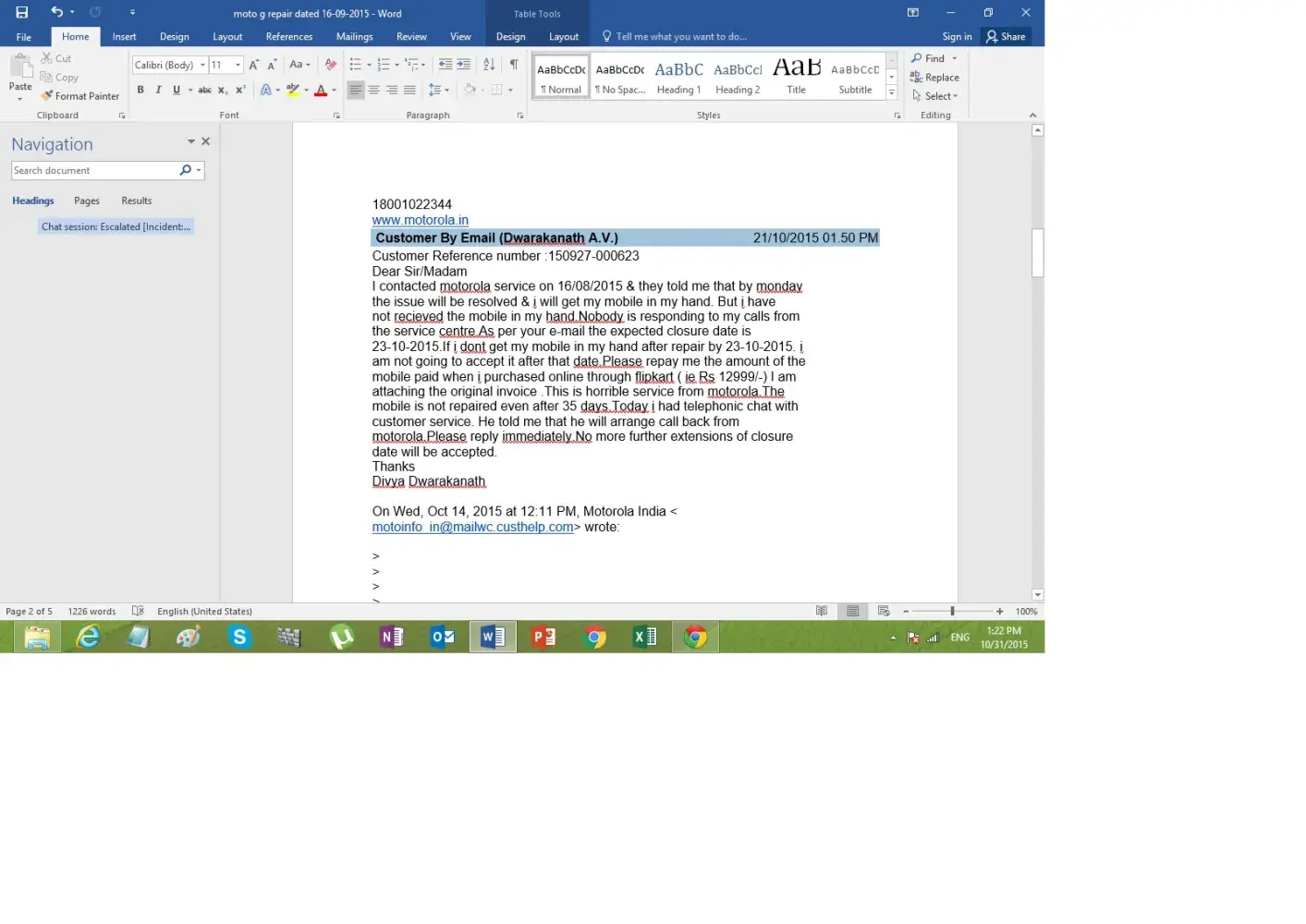Click the Replace button
This screenshot has width=1306, height=924.
pyautogui.click(x=934, y=78)
